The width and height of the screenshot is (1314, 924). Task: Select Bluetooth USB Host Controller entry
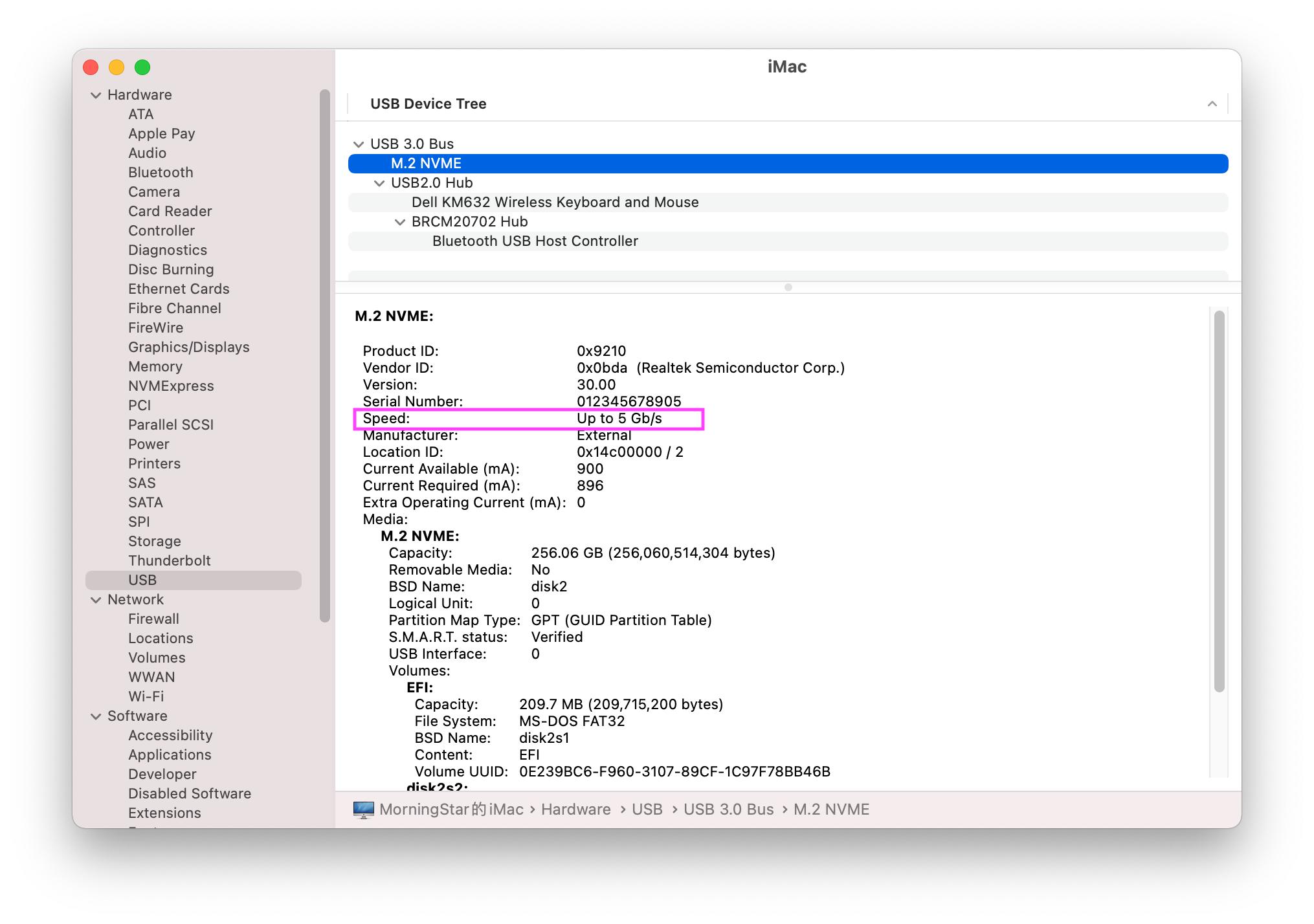point(535,241)
